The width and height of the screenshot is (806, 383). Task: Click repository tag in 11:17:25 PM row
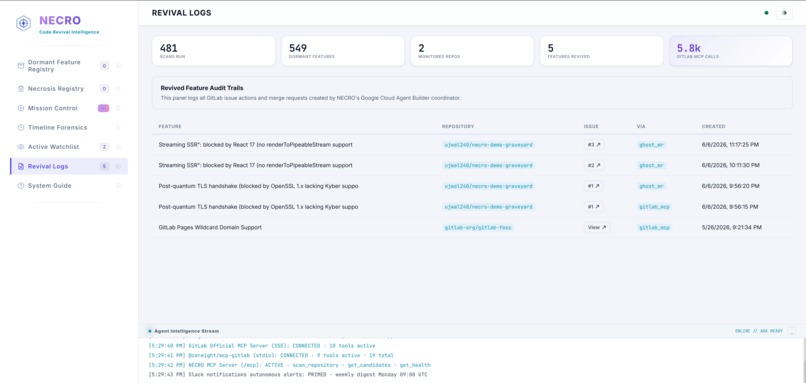click(488, 145)
